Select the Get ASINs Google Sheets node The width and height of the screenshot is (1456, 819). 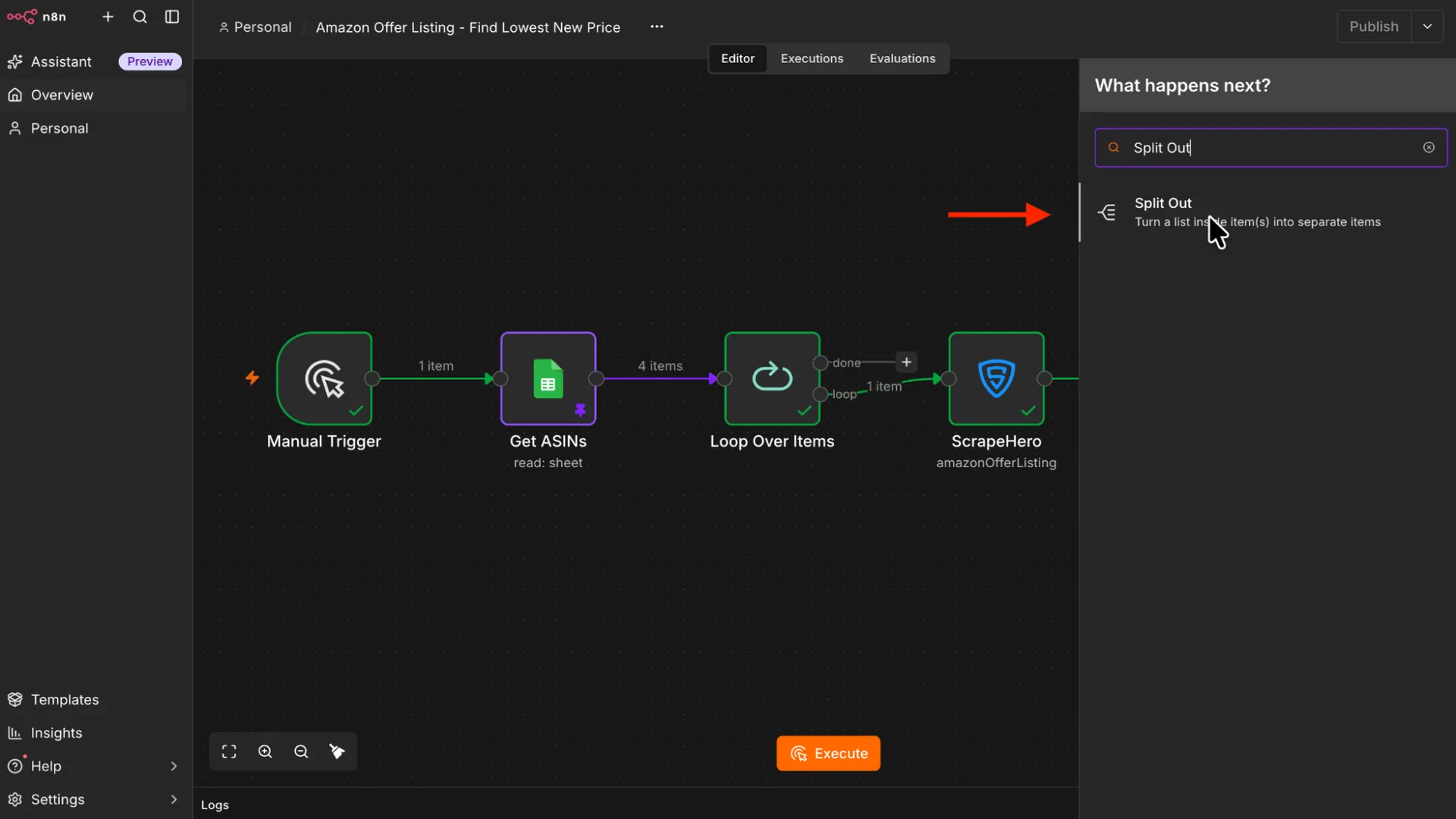click(x=548, y=378)
